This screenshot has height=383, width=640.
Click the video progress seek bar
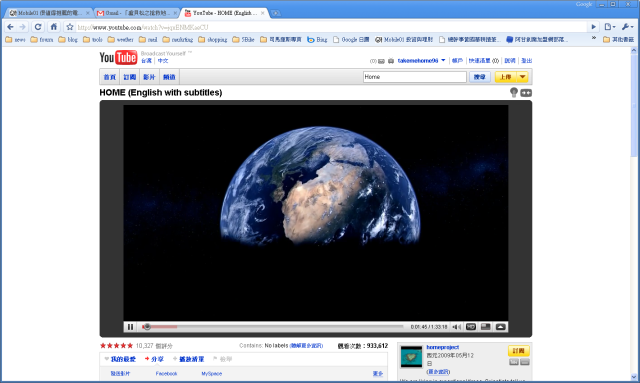click(x=273, y=327)
